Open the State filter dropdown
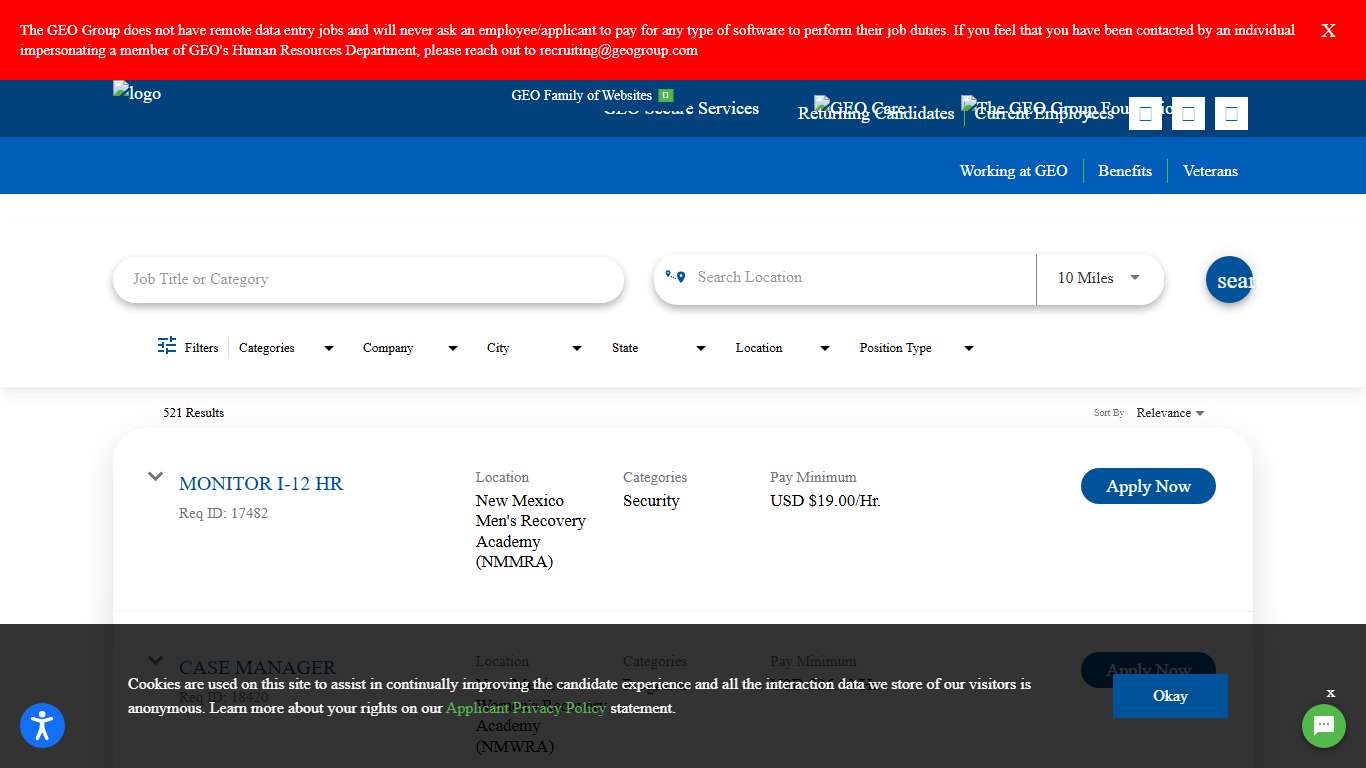 pyautogui.click(x=658, y=348)
